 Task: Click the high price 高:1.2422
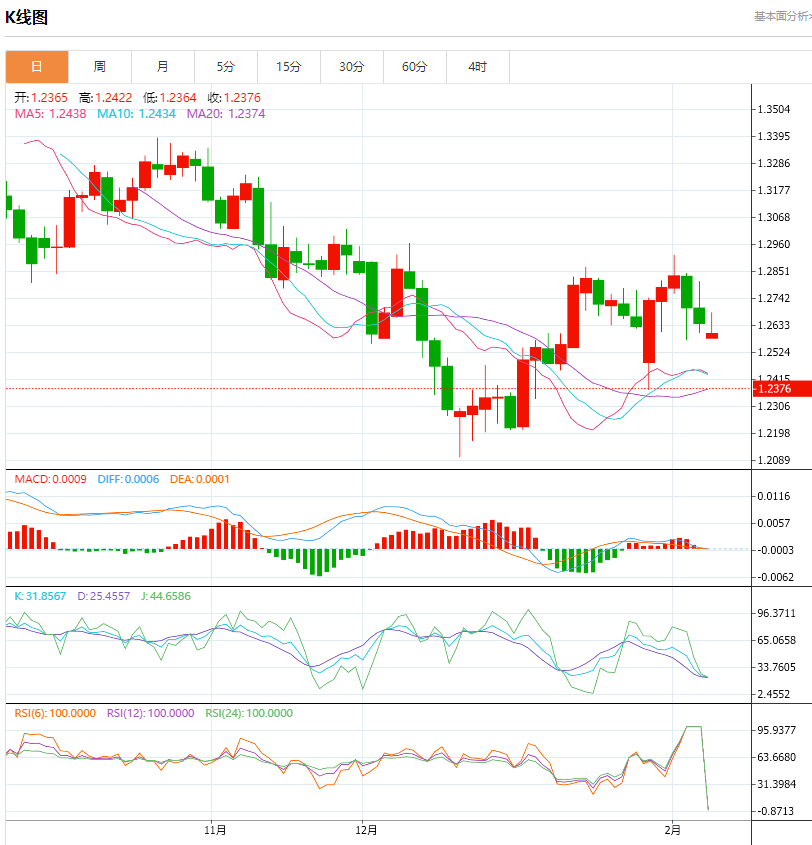point(106,98)
